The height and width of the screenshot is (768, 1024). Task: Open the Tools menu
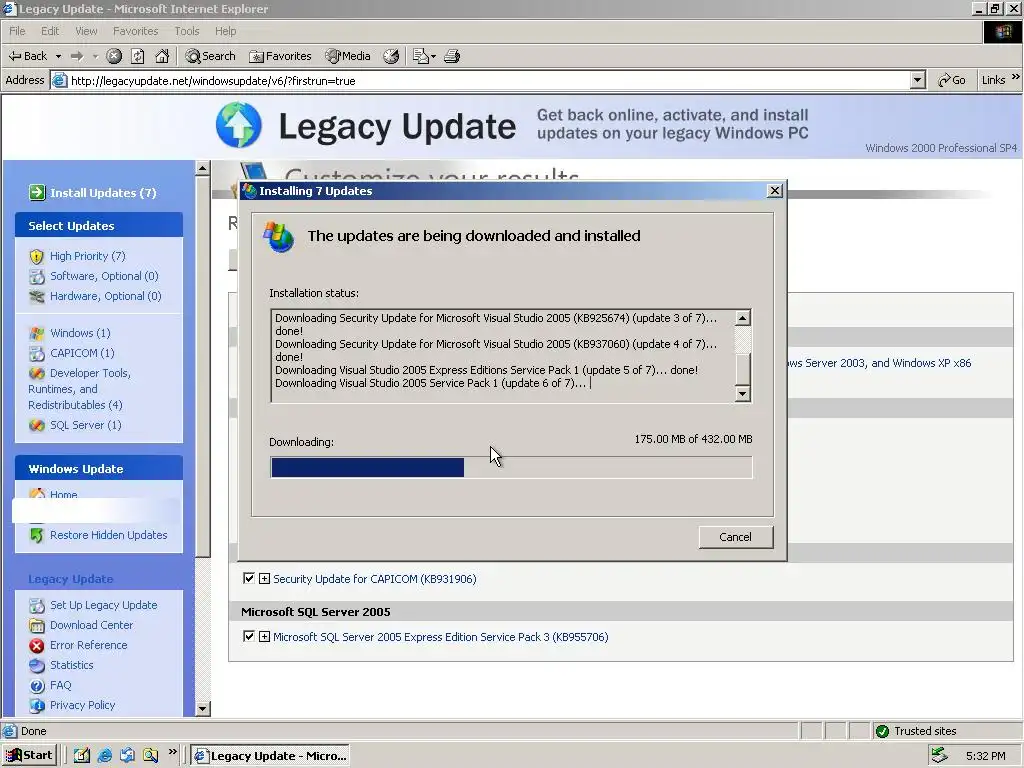187,31
